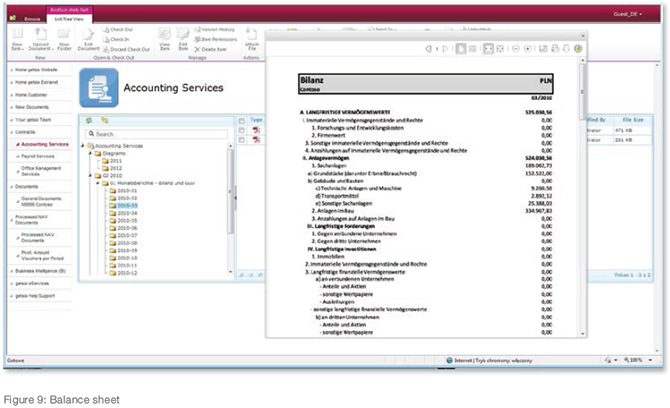Image resolution: width=670 pixels, height=408 pixels.
Task: Click Check Out in the ribbon
Action: click(x=118, y=29)
